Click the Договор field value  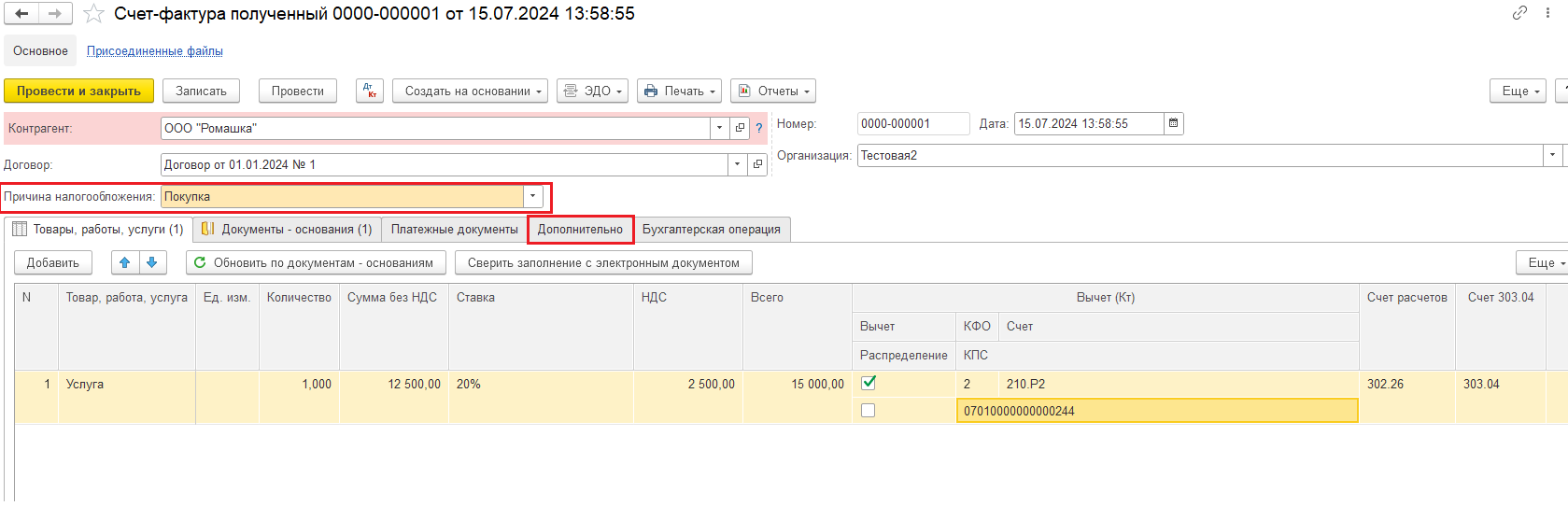coord(444,164)
